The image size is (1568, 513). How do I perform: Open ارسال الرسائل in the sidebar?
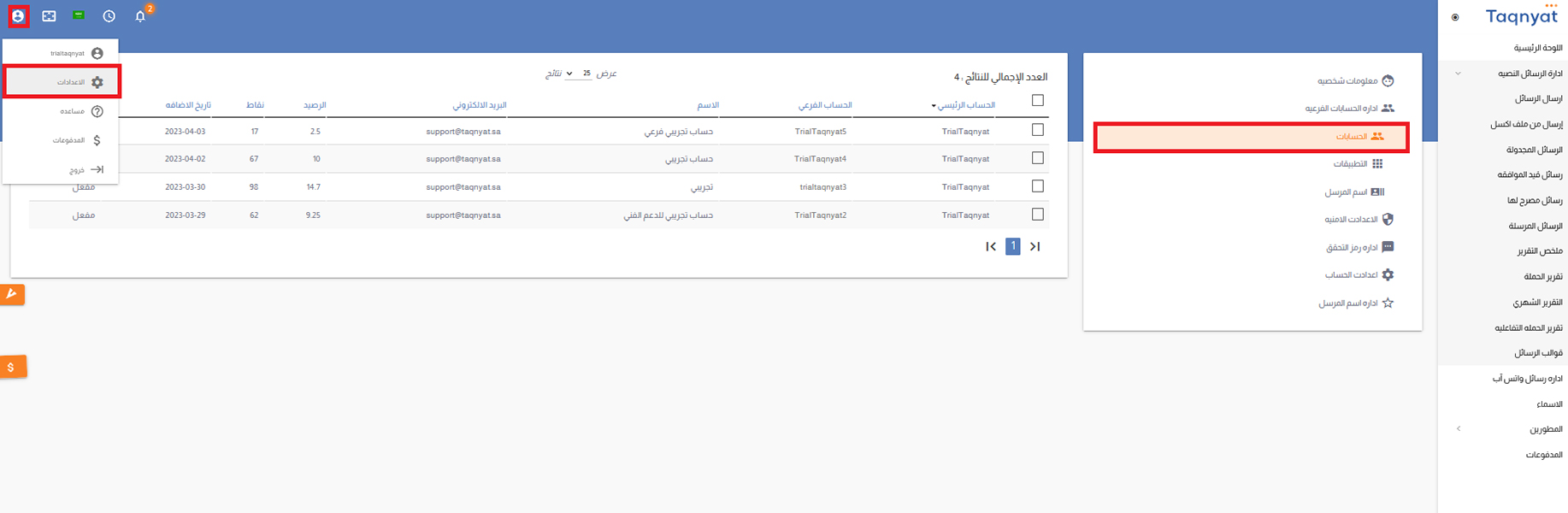(x=1538, y=99)
